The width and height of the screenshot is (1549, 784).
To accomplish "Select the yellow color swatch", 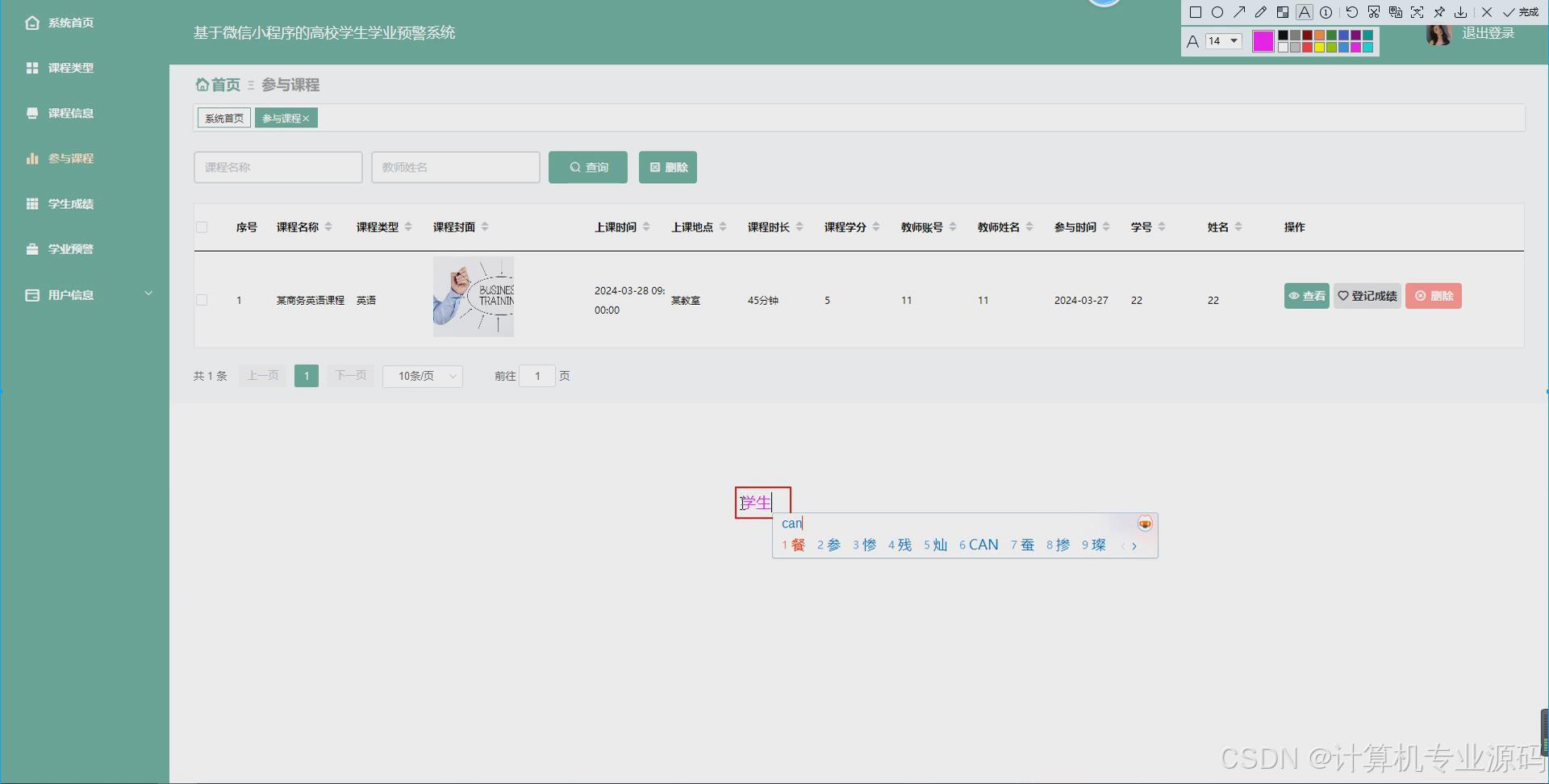I will [1320, 46].
